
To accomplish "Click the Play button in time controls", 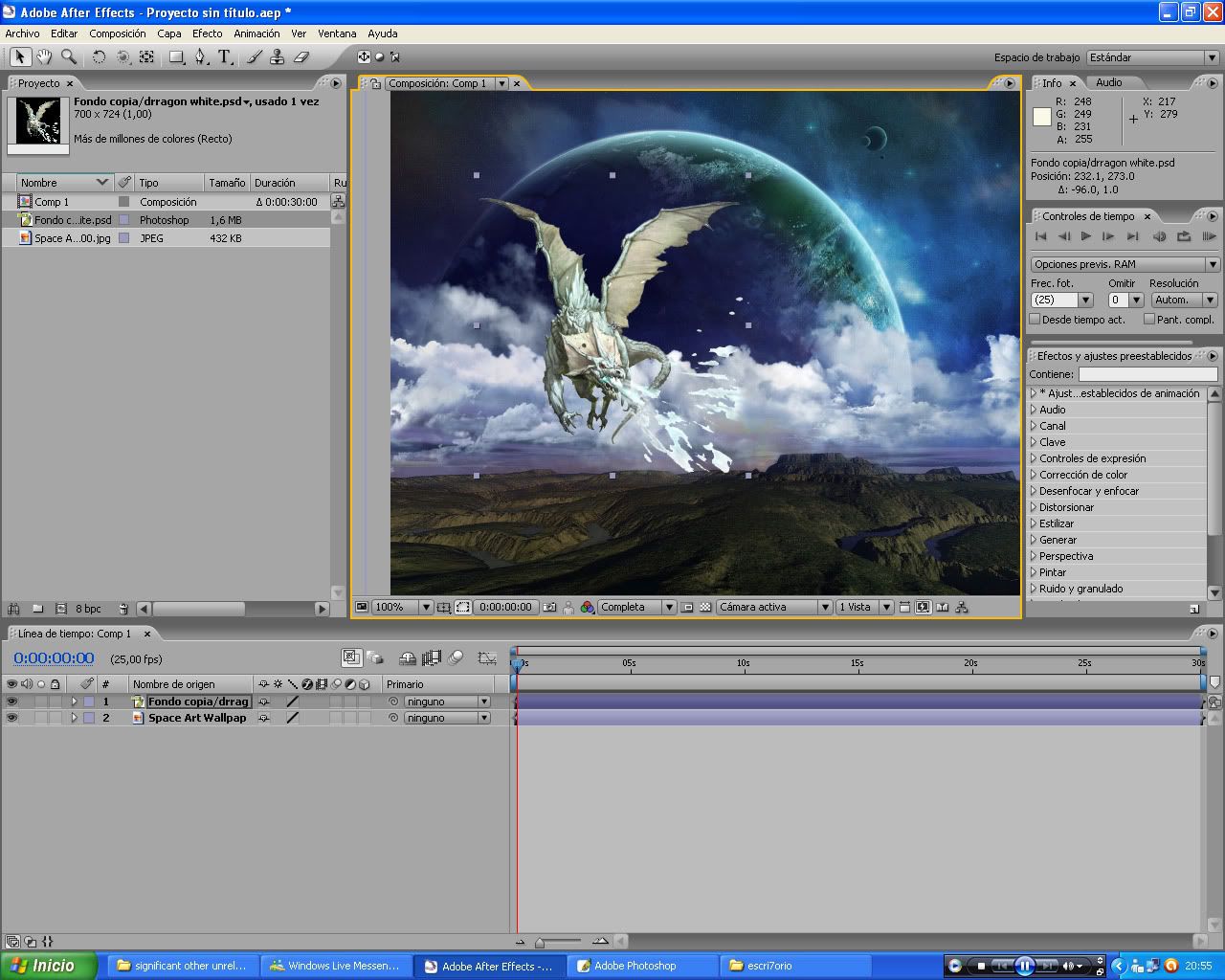I will point(1085,236).
